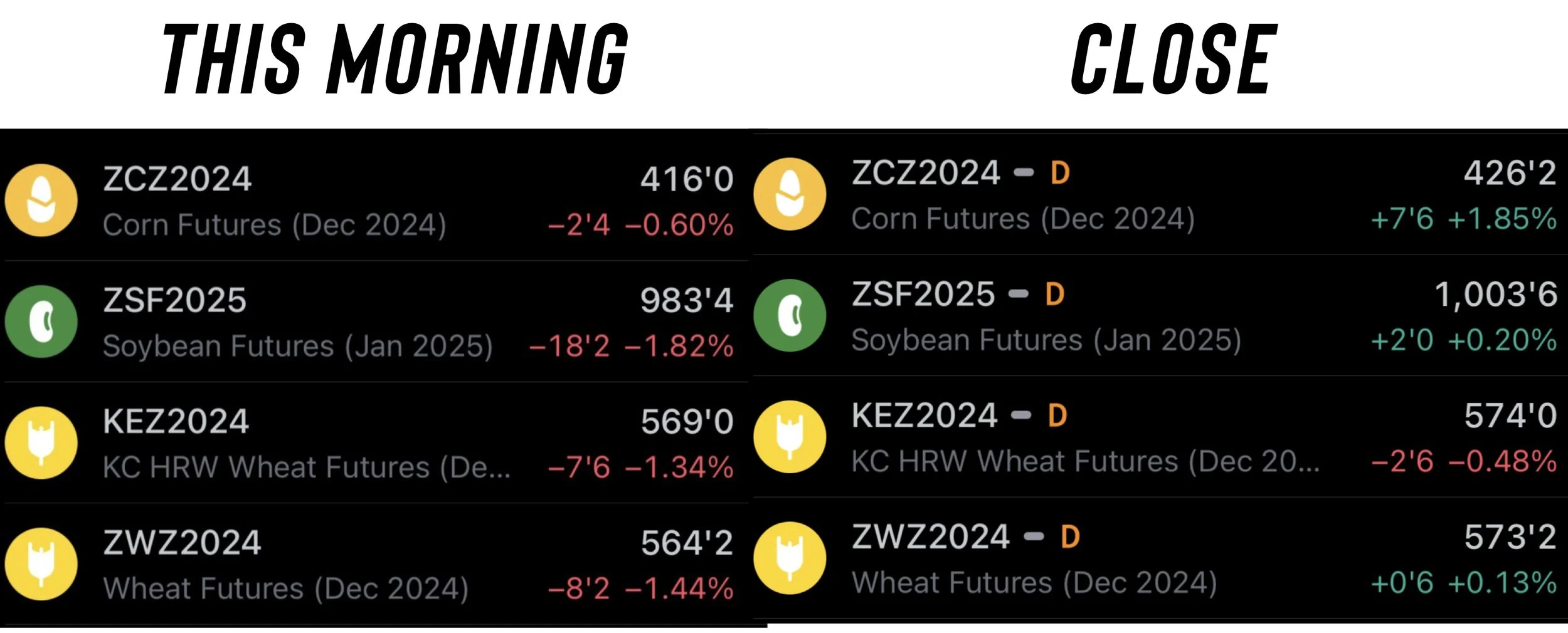Select the 1,003'6 soybean closing price
This screenshot has height=633, width=1568.
[x=1496, y=295]
